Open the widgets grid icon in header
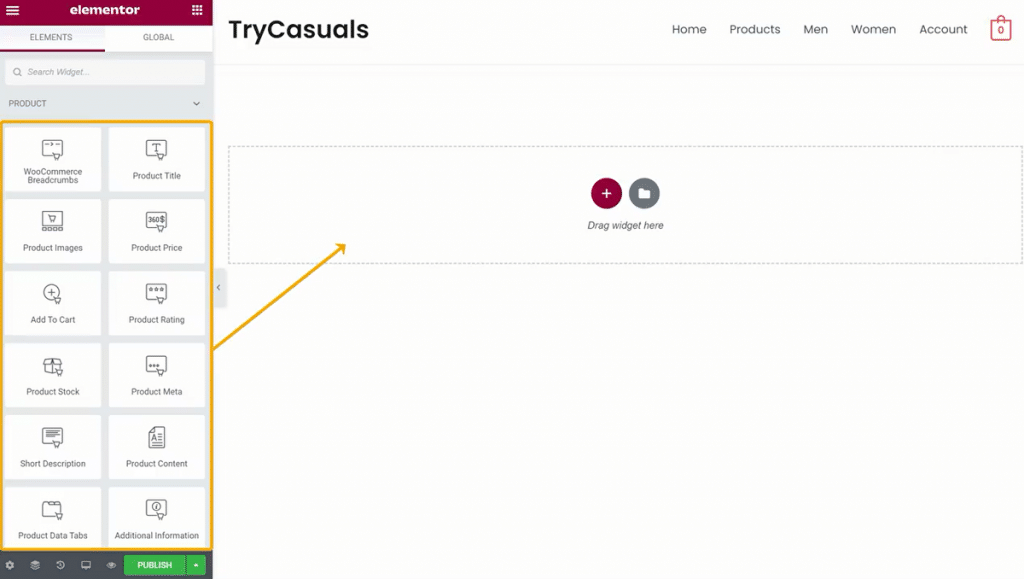The height and width of the screenshot is (579, 1024). click(x=197, y=10)
